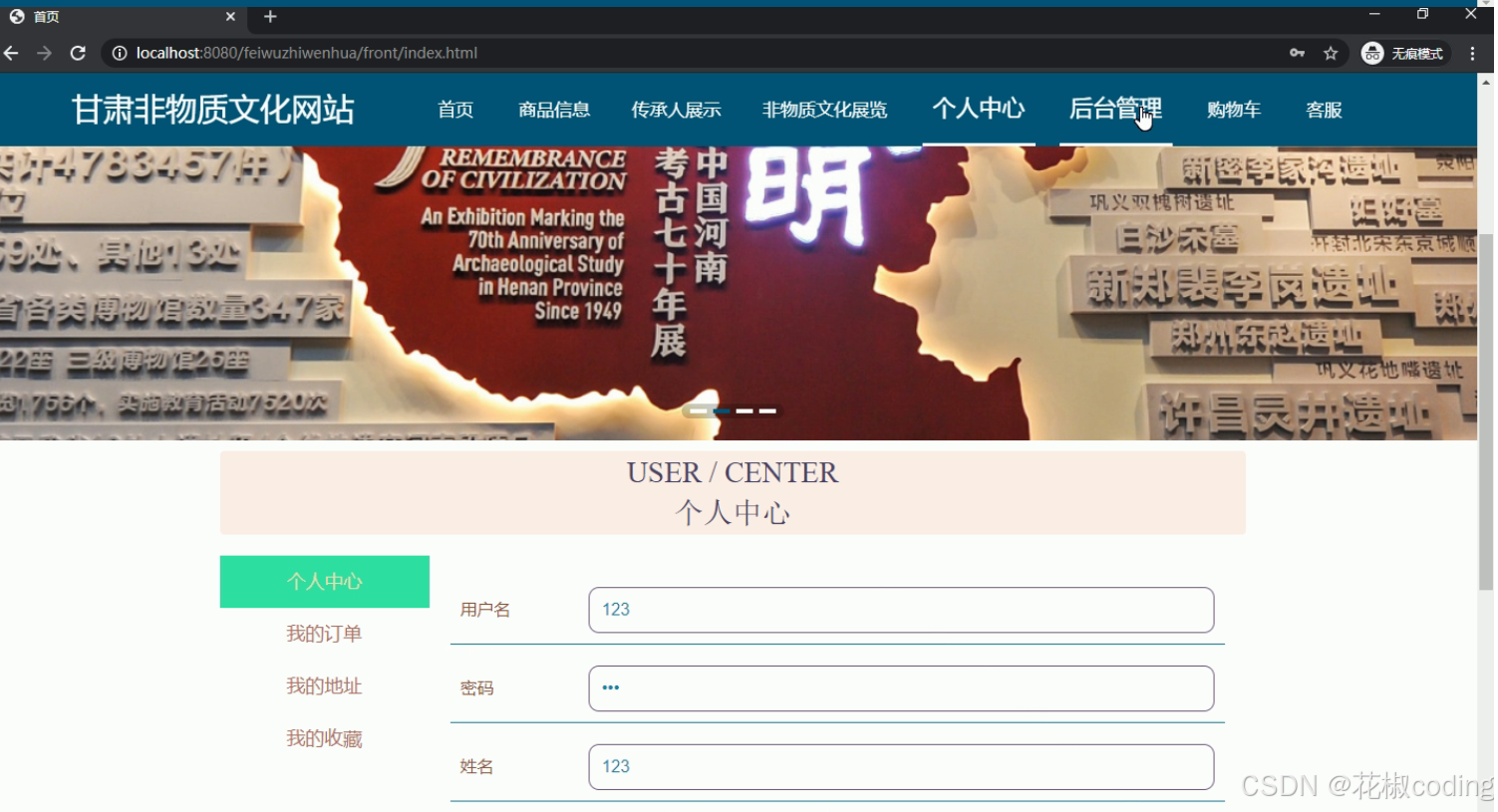The width and height of the screenshot is (1498, 812).
Task: Open 传承人展示 navigation item
Action: pyautogui.click(x=676, y=110)
